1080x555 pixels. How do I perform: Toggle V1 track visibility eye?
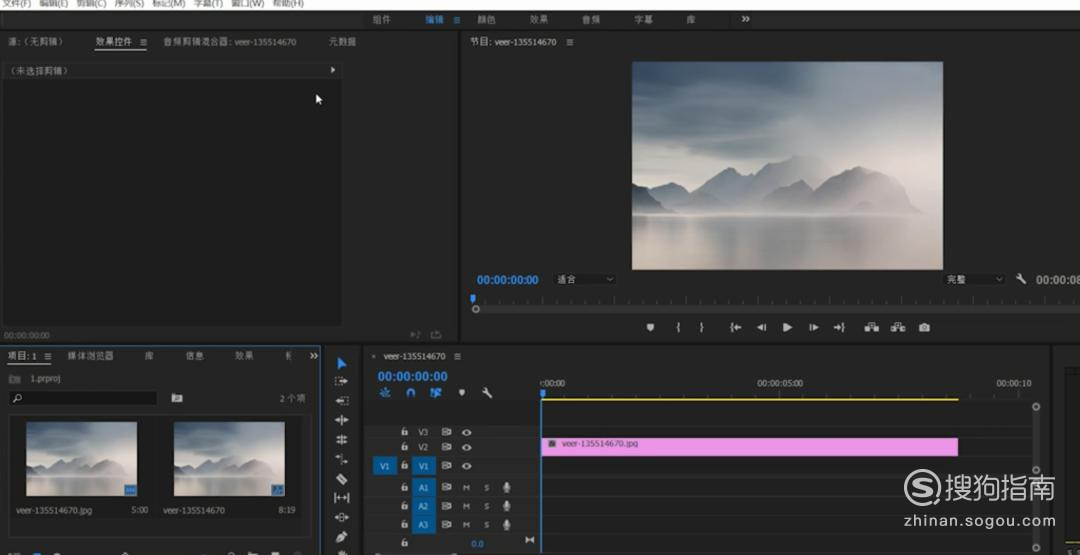(x=466, y=466)
